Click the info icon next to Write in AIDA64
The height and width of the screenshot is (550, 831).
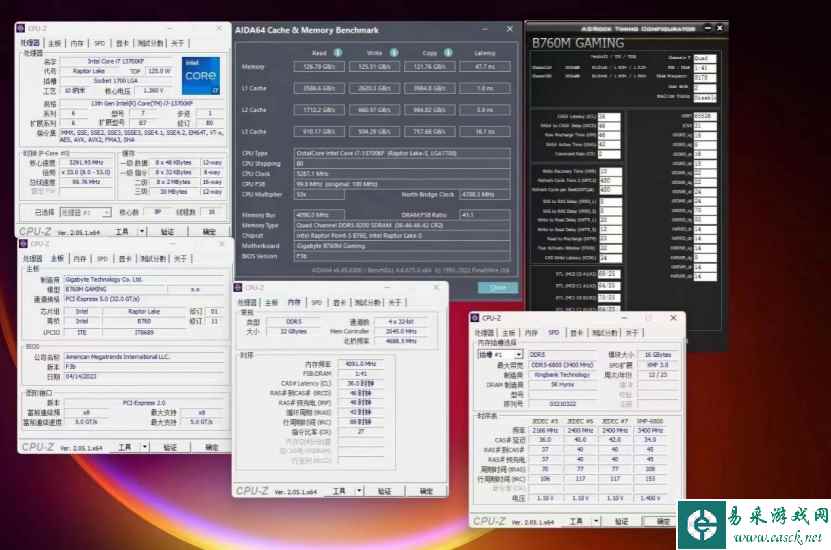(394, 52)
